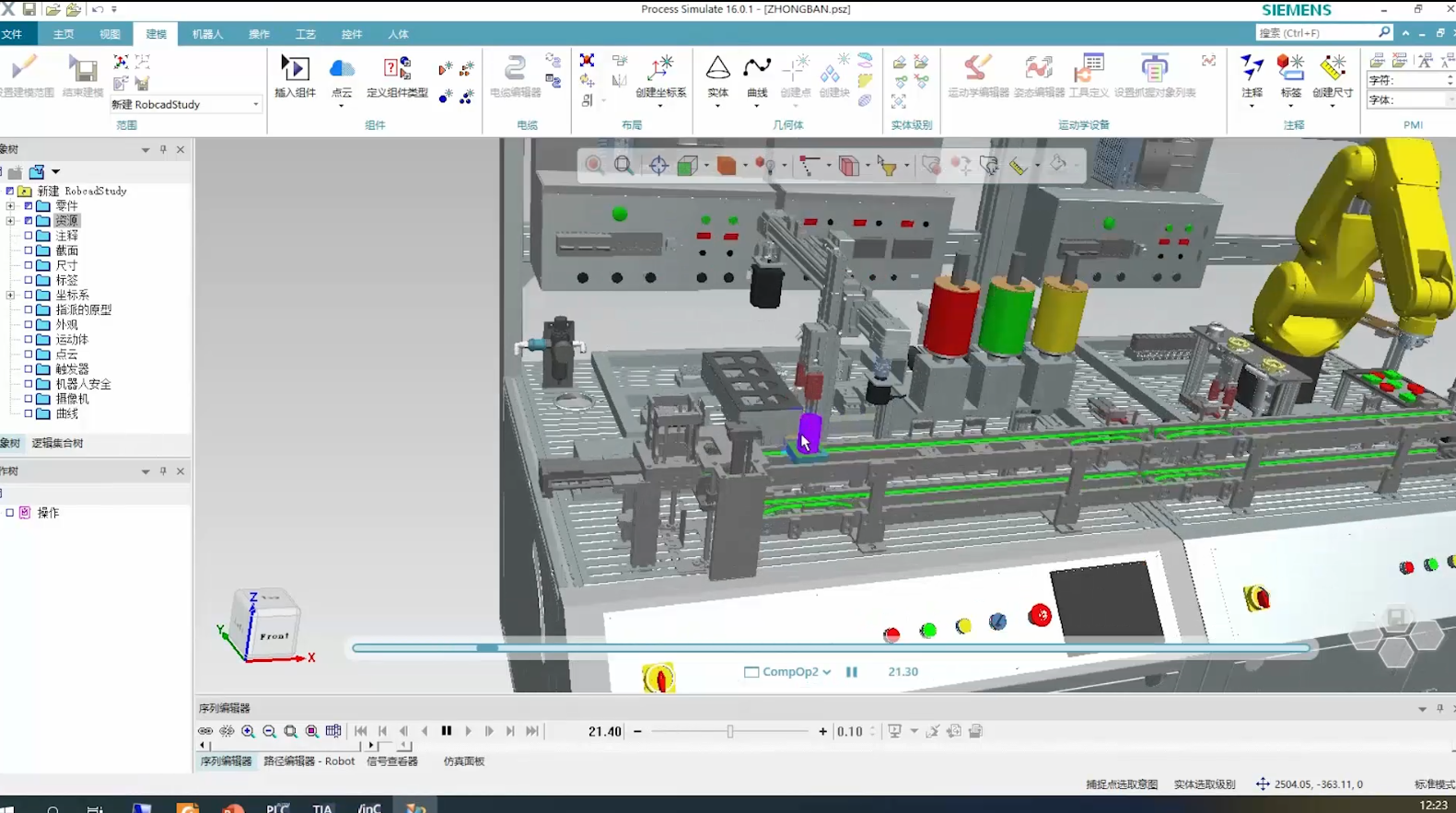Open the 视图 ribbon tab

[x=110, y=34]
